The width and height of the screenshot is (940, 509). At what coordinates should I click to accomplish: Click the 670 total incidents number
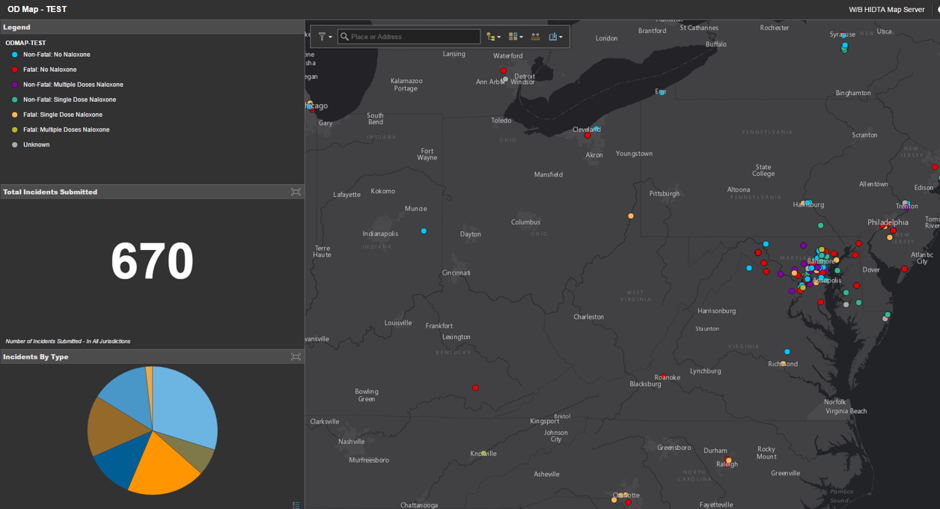click(152, 261)
